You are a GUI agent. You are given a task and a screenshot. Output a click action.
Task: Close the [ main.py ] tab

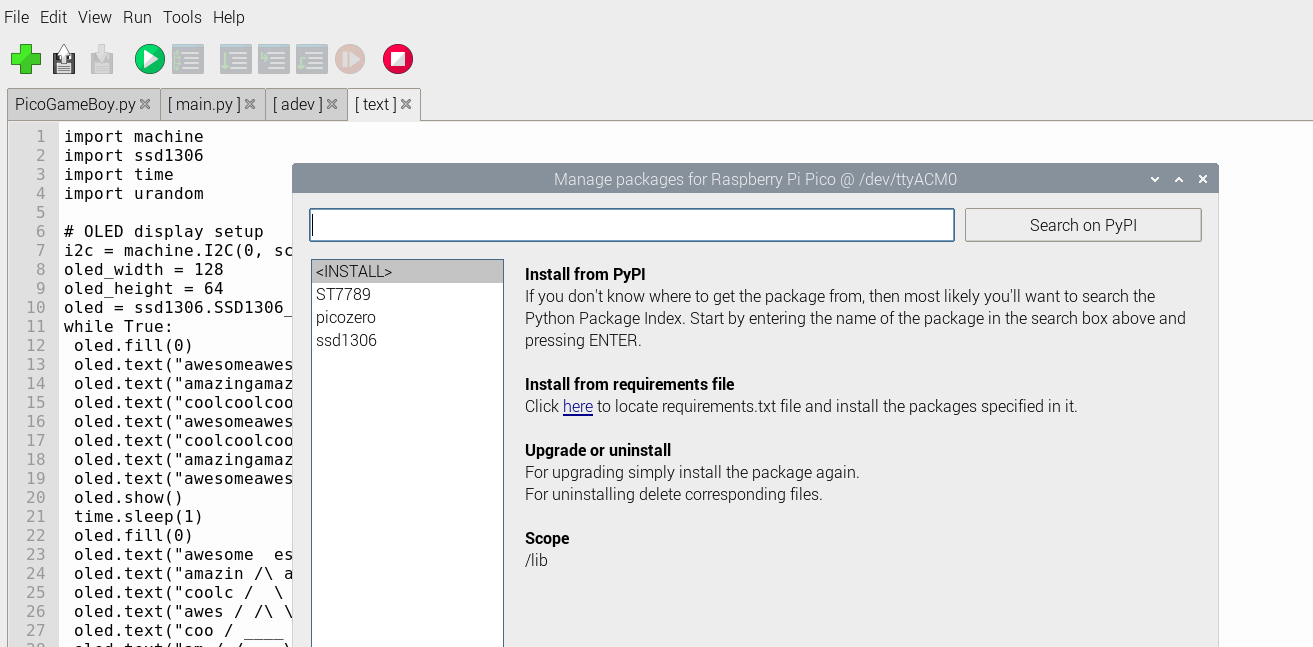(250, 104)
